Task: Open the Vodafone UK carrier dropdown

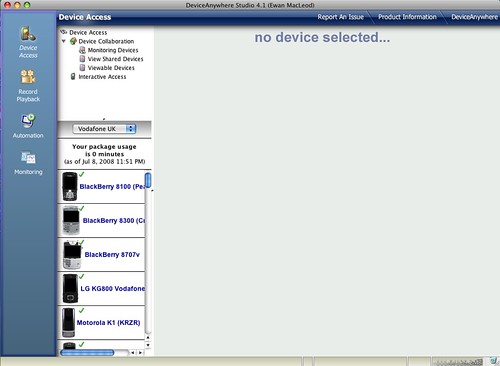Action: coord(104,129)
